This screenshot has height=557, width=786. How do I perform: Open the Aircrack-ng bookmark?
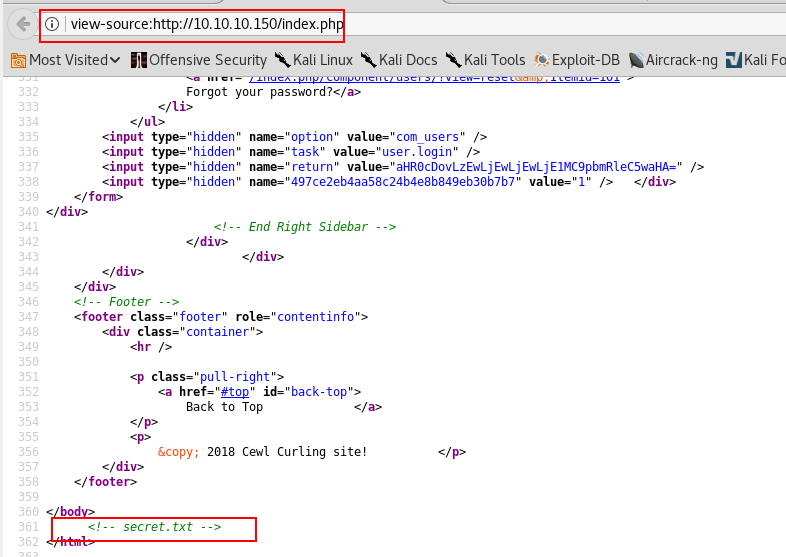(675, 60)
